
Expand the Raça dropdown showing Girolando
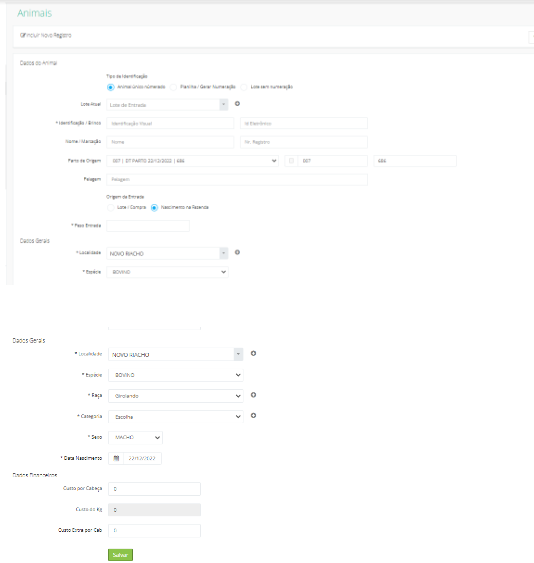pos(176,396)
